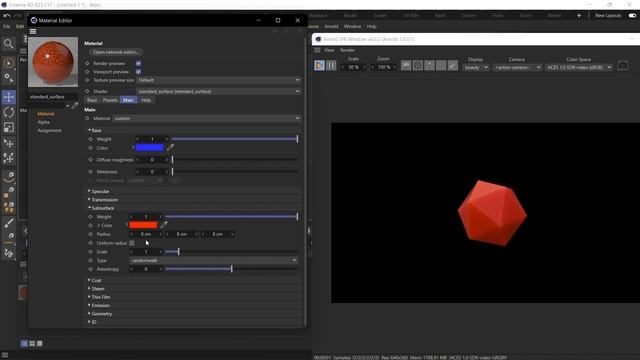Open the Subsurface Type randomwalk dropdown
Image resolution: width=640 pixels, height=360 pixels.
[213, 260]
